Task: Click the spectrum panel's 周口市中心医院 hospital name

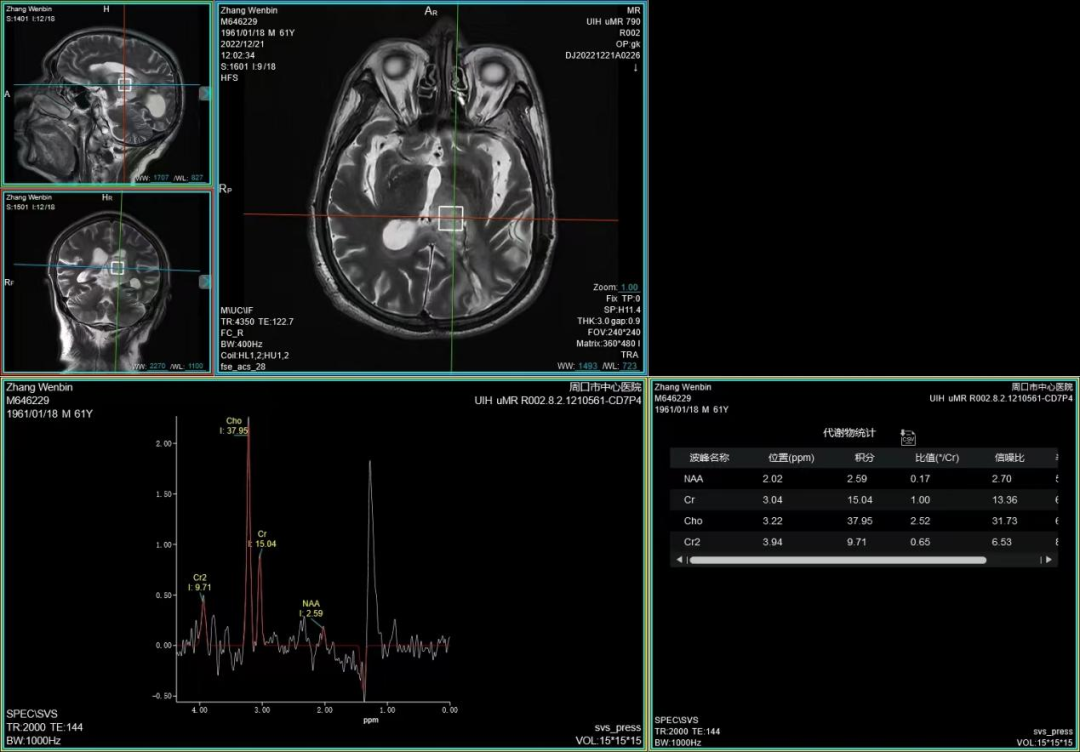Action: (605, 388)
